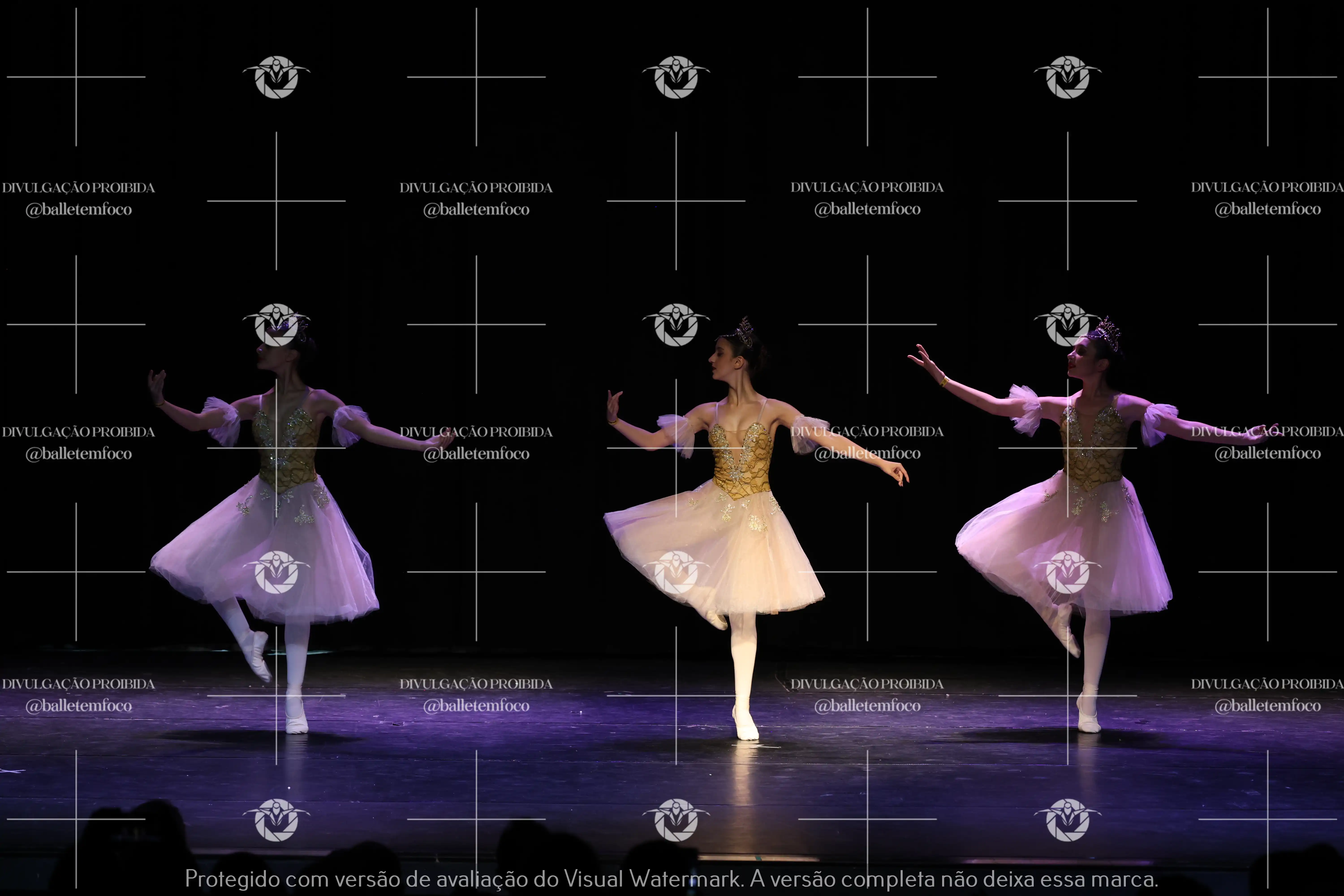The width and height of the screenshot is (1344, 896).
Task: Click the top-left crosshair watermark
Action: (76, 77)
